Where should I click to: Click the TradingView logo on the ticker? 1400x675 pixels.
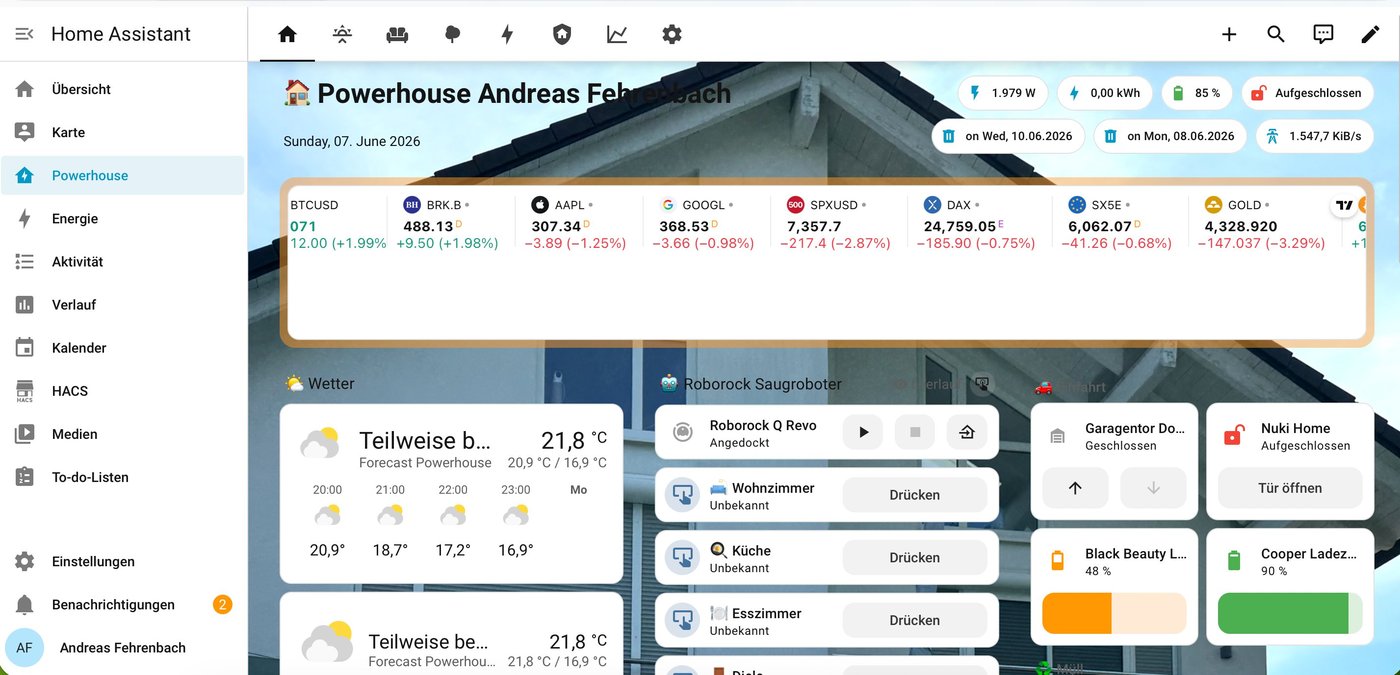click(1344, 205)
